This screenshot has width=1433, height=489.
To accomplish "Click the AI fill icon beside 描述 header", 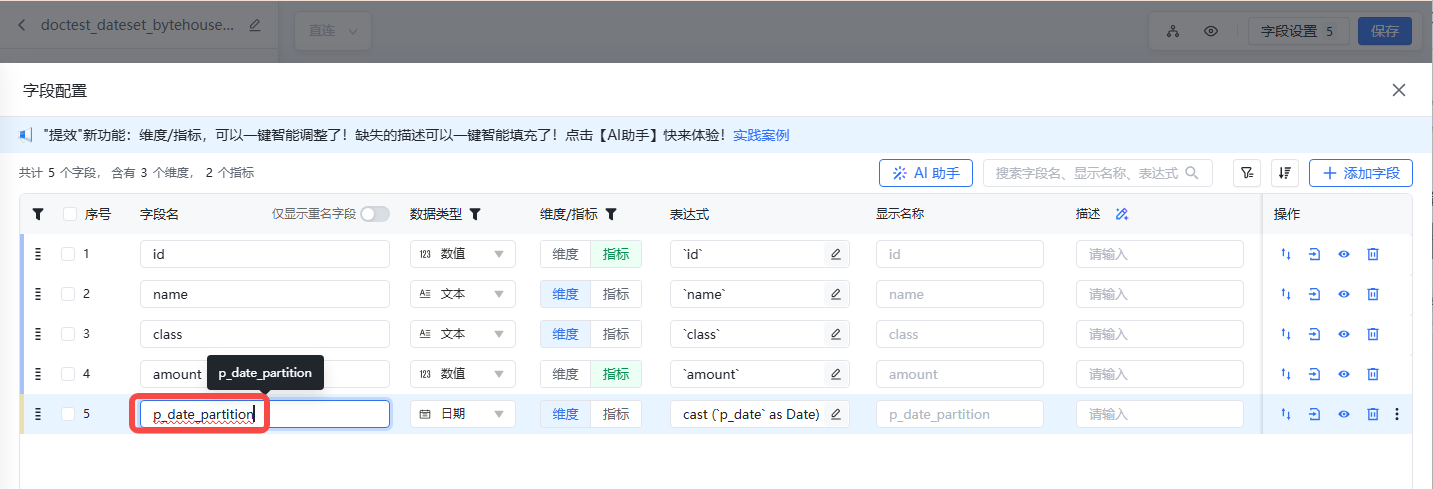I will pos(1122,214).
